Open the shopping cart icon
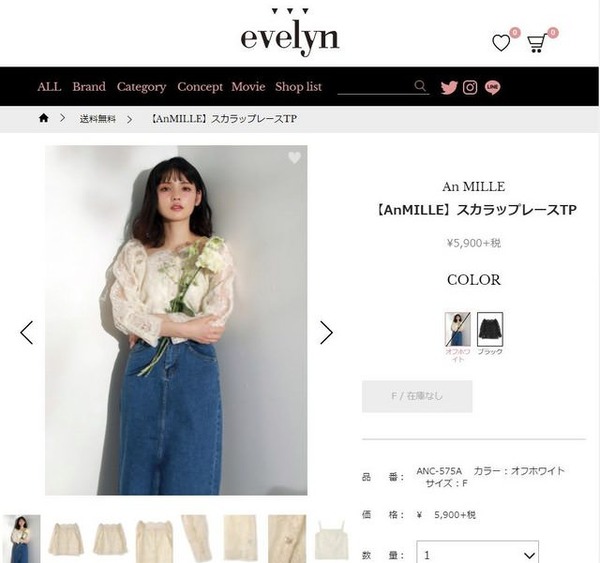The image size is (600, 563). click(x=536, y=43)
